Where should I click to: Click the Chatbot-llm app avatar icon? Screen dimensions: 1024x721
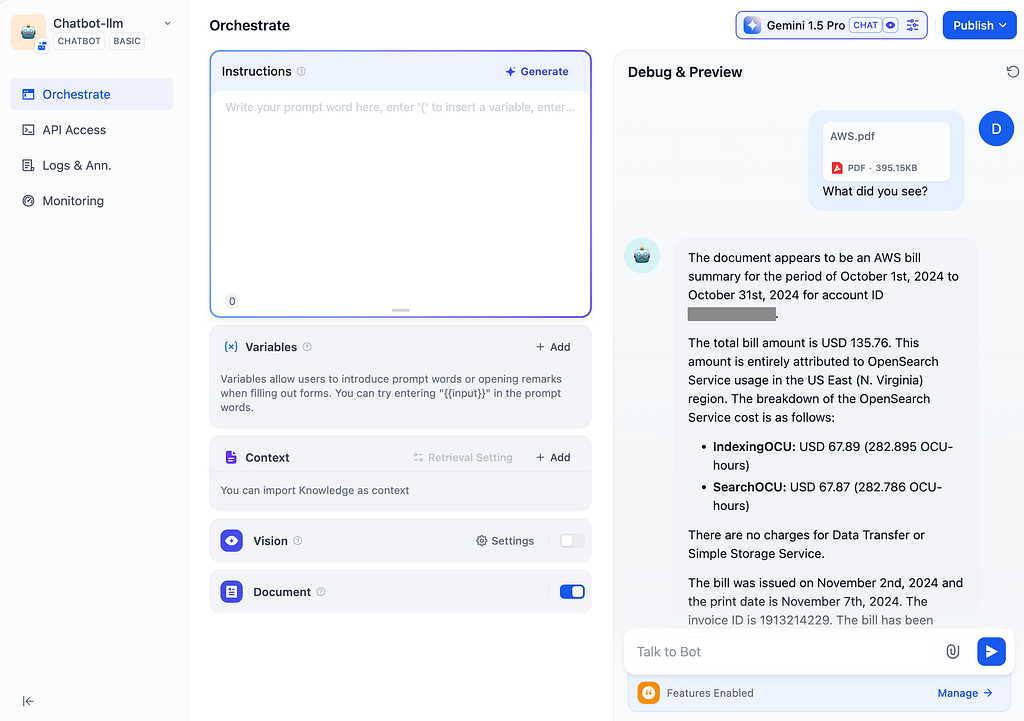point(28,32)
